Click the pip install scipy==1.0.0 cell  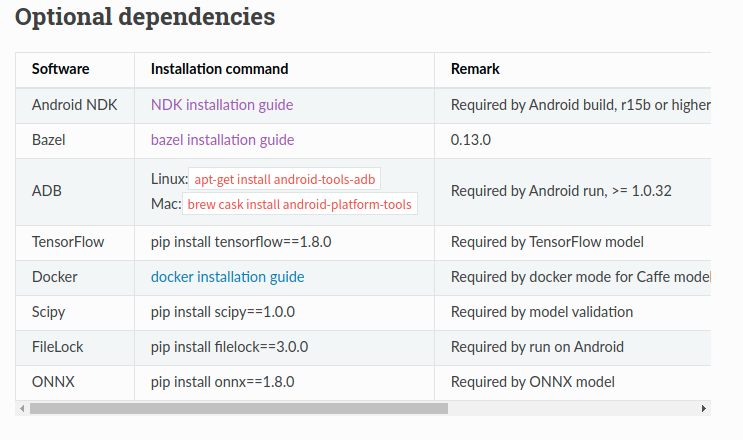click(222, 311)
